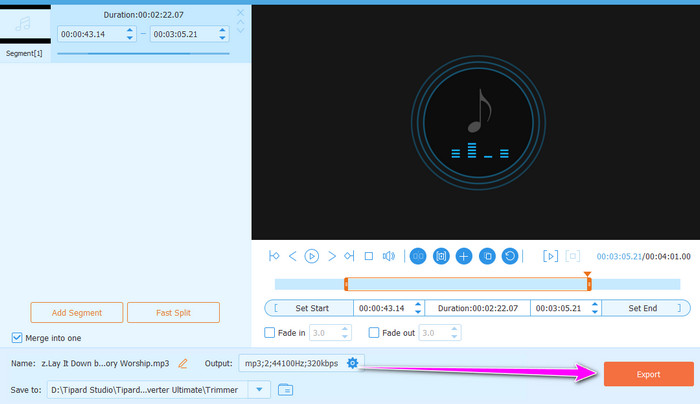This screenshot has width=700, height=404.
Task: Click the play segment bracket icon
Action: pos(550,256)
